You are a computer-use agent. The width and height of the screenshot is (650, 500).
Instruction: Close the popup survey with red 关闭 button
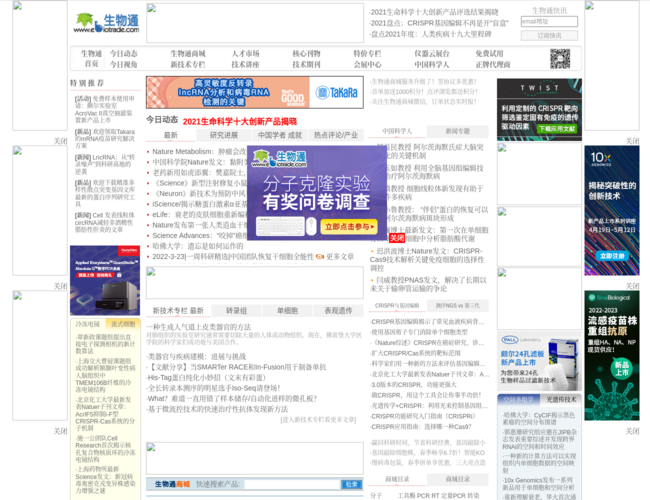click(397, 238)
